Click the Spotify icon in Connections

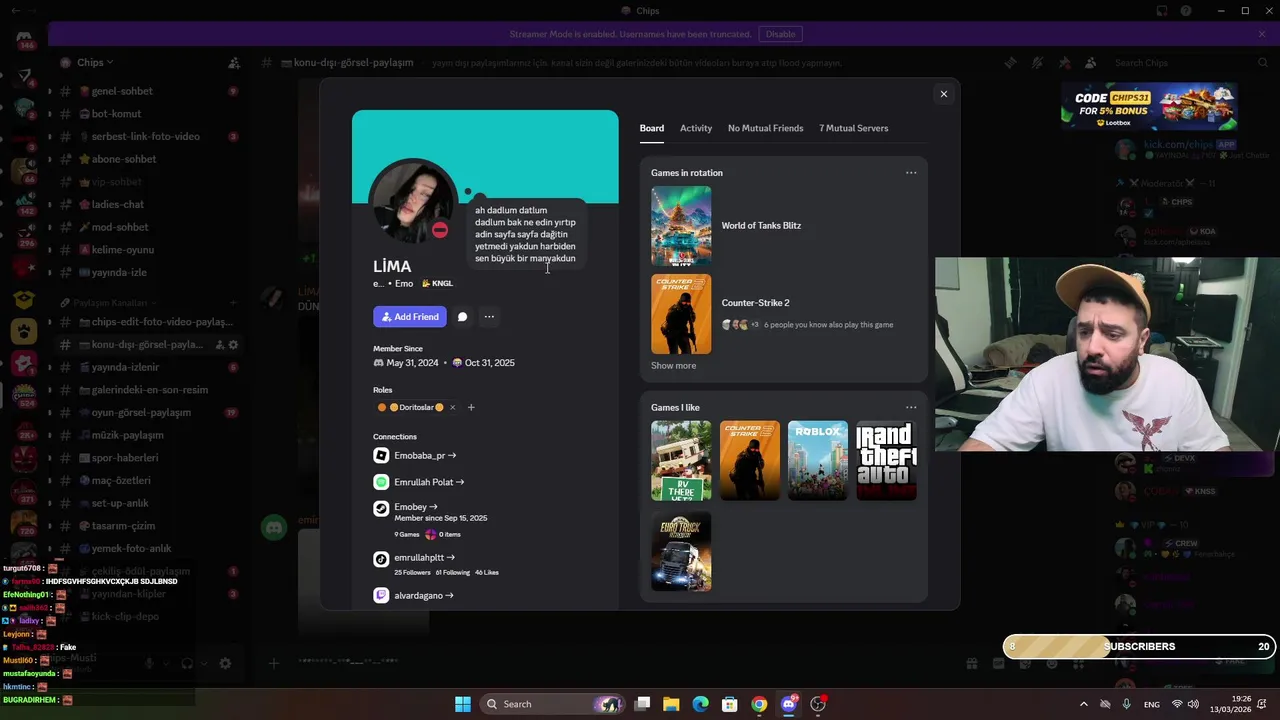(381, 482)
